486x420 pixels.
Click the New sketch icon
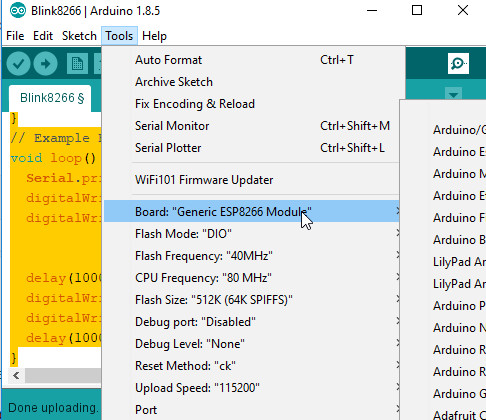(77, 63)
